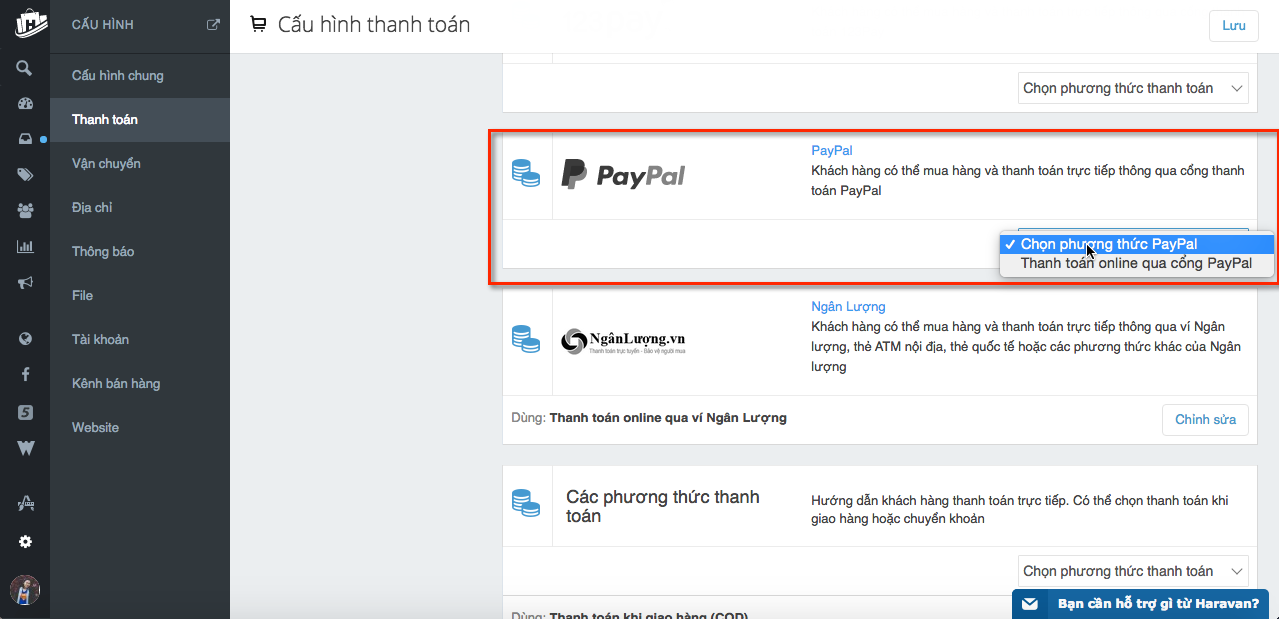Open the settings gear icon
This screenshot has width=1279, height=619.
pyautogui.click(x=25, y=542)
